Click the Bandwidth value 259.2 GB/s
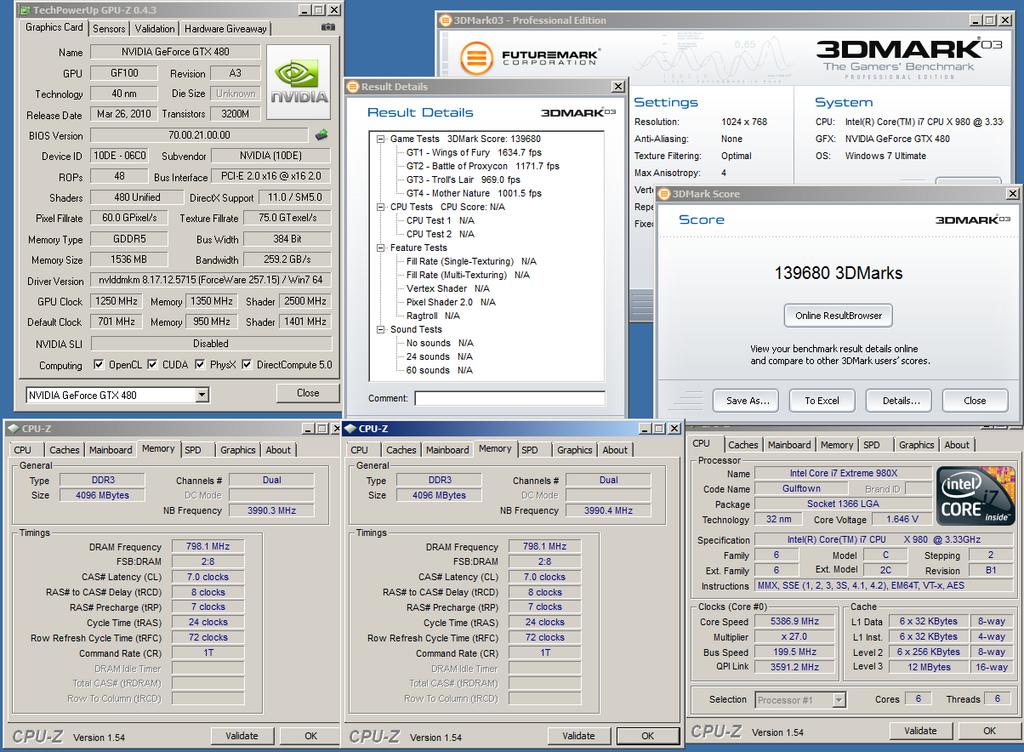This screenshot has width=1024, height=752. (x=287, y=259)
